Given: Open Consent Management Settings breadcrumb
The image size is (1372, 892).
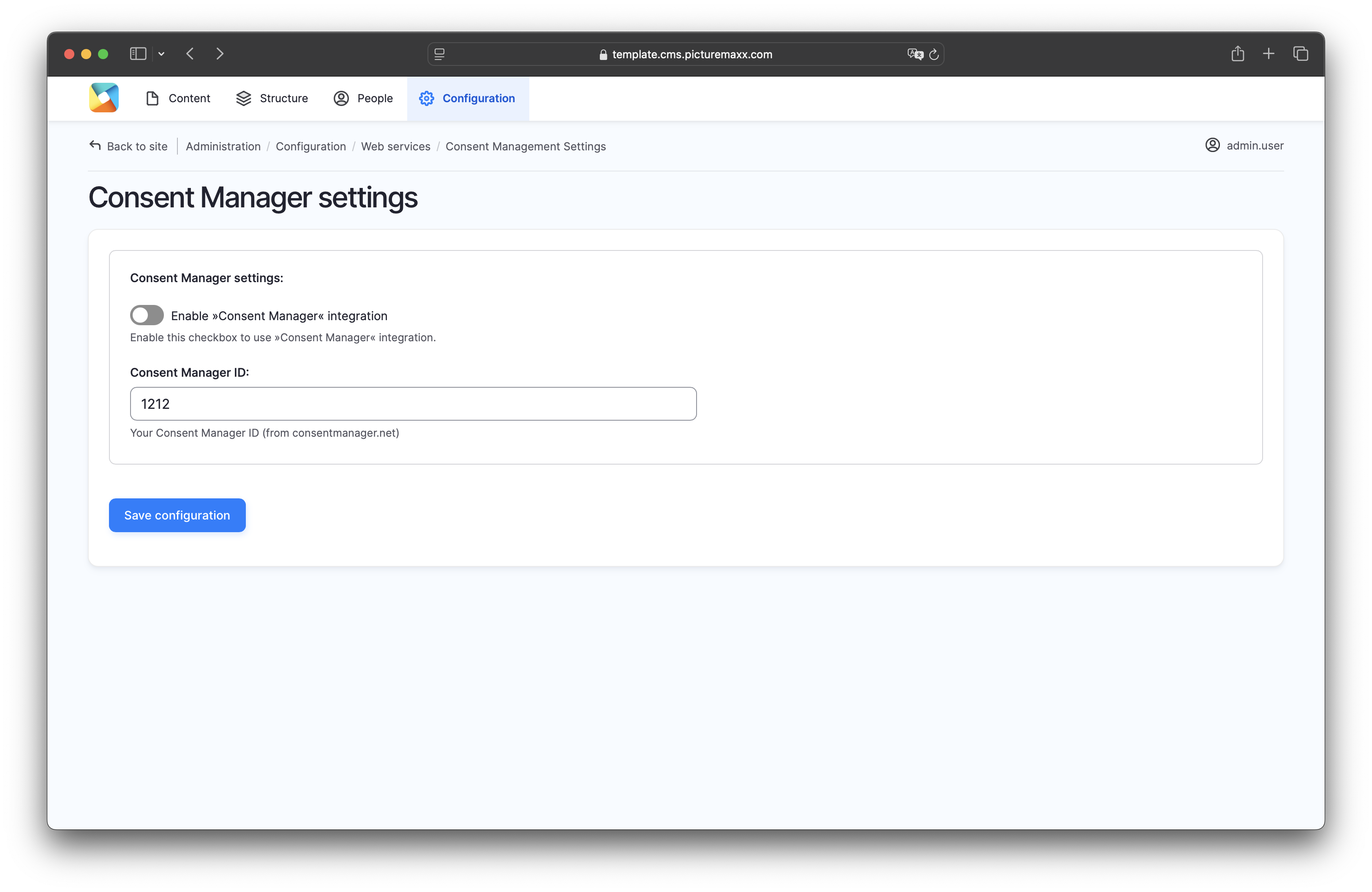Looking at the screenshot, I should pos(526,147).
